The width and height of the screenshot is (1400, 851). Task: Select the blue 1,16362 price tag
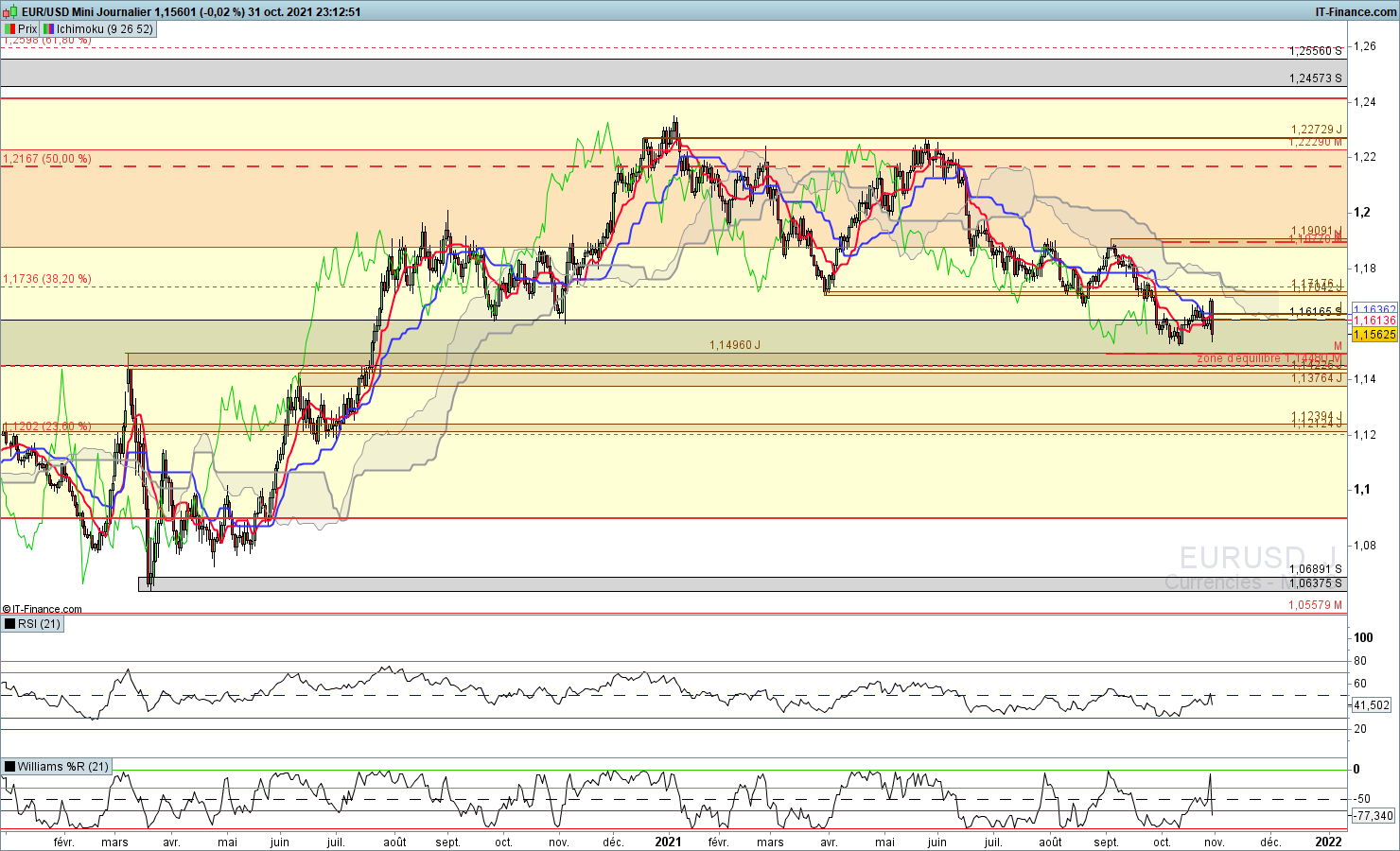click(1374, 309)
